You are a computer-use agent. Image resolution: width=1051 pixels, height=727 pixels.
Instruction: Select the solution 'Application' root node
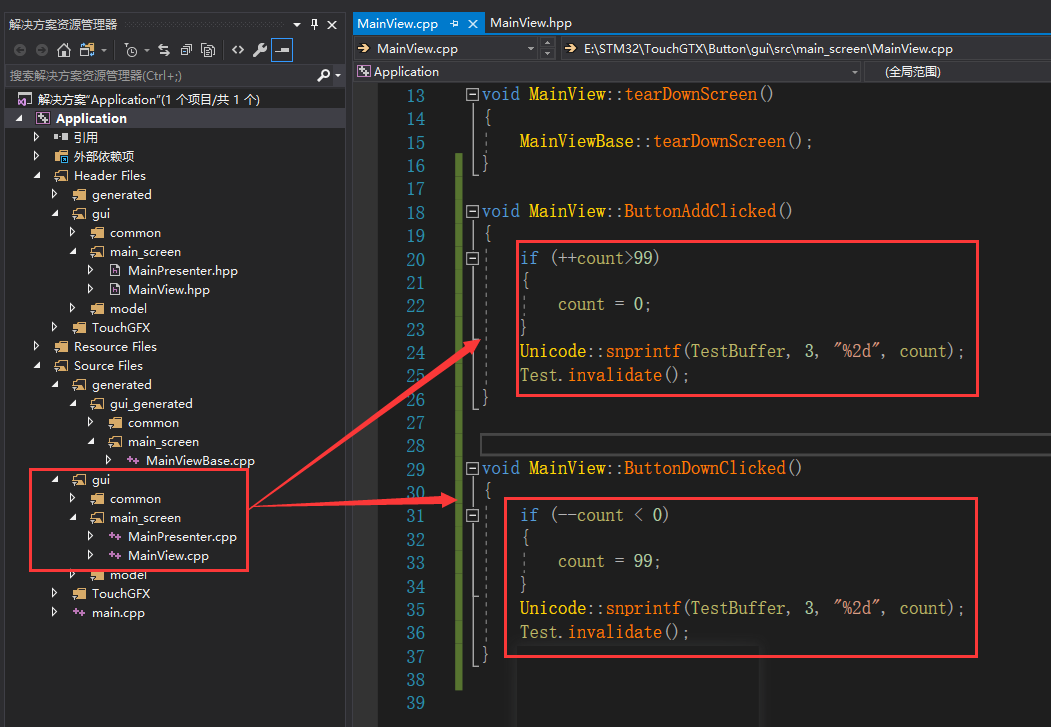(x=148, y=100)
